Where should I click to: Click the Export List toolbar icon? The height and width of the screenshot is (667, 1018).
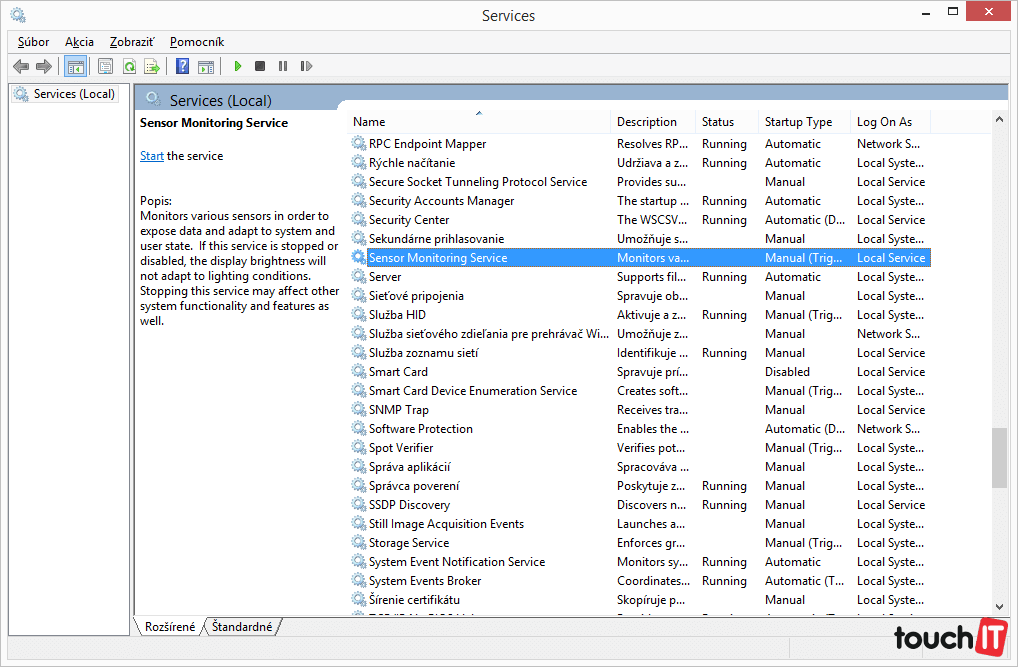pos(151,66)
